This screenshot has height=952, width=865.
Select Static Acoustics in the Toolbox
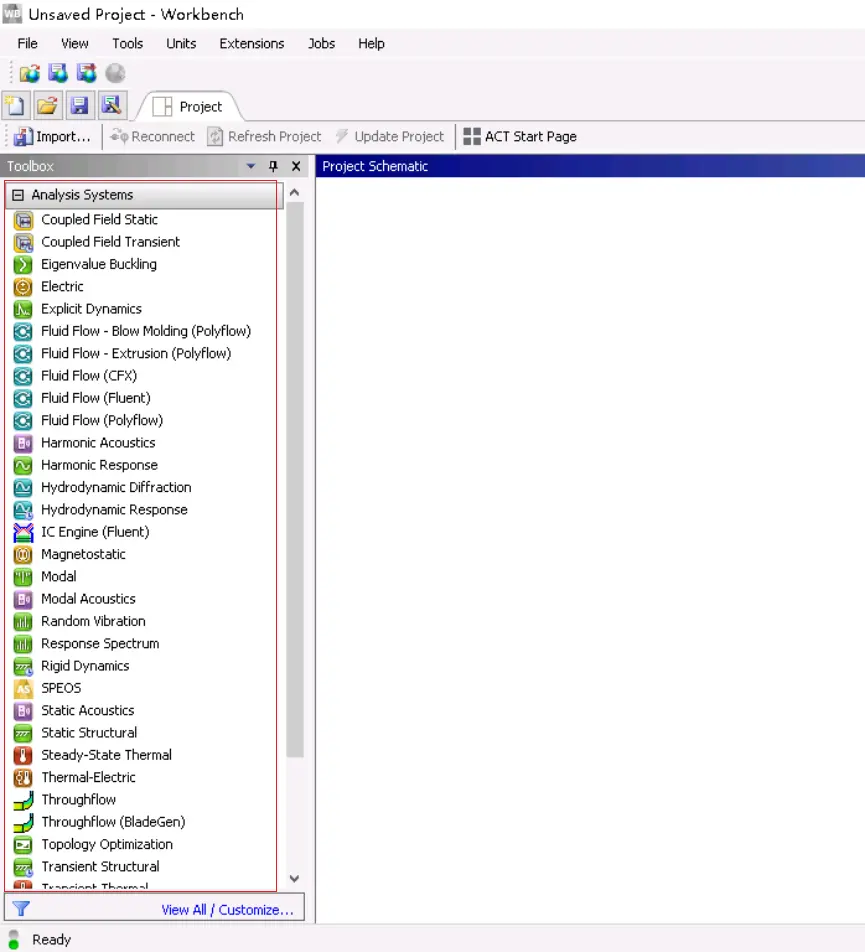[87, 710]
